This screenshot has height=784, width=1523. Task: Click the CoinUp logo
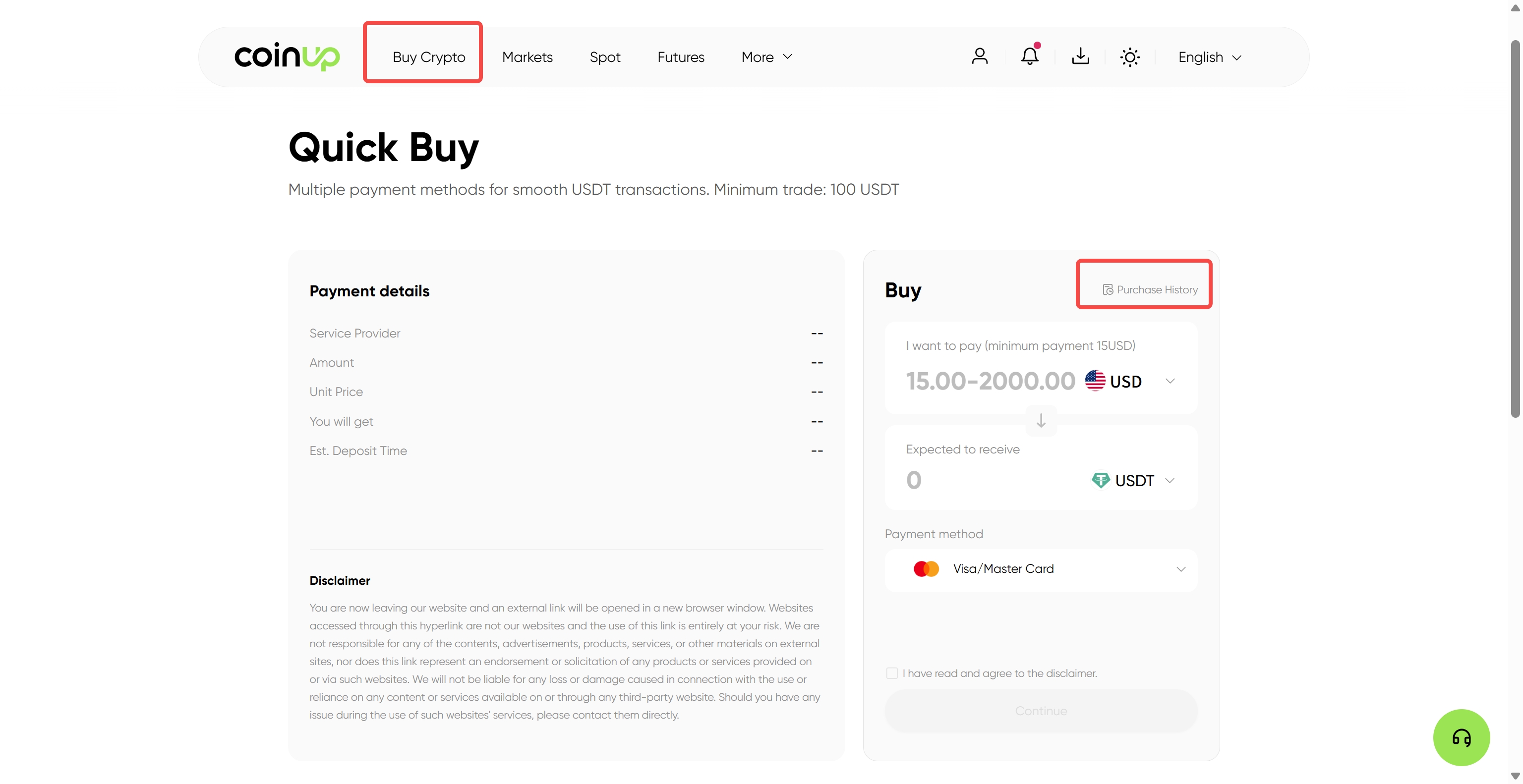(287, 56)
